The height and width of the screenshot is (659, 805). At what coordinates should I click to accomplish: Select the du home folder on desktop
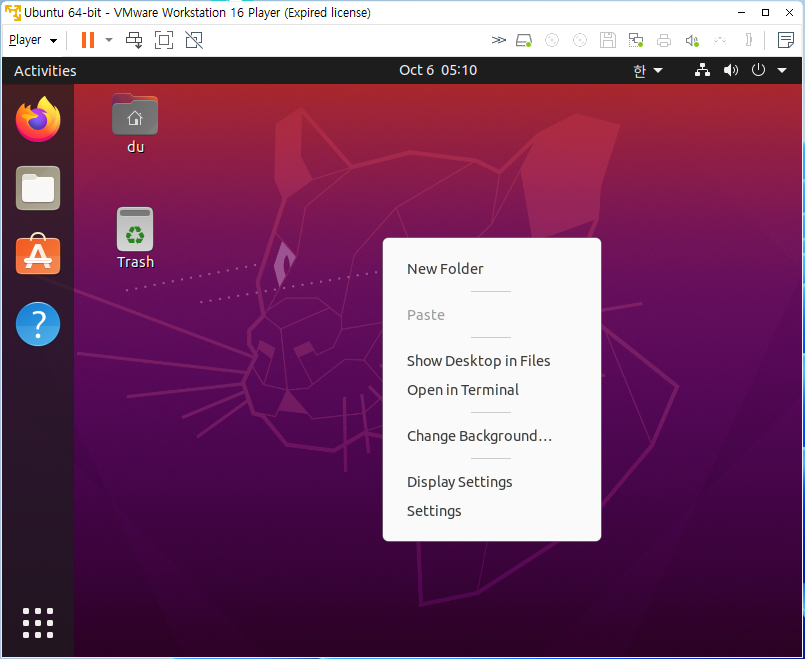pos(135,124)
